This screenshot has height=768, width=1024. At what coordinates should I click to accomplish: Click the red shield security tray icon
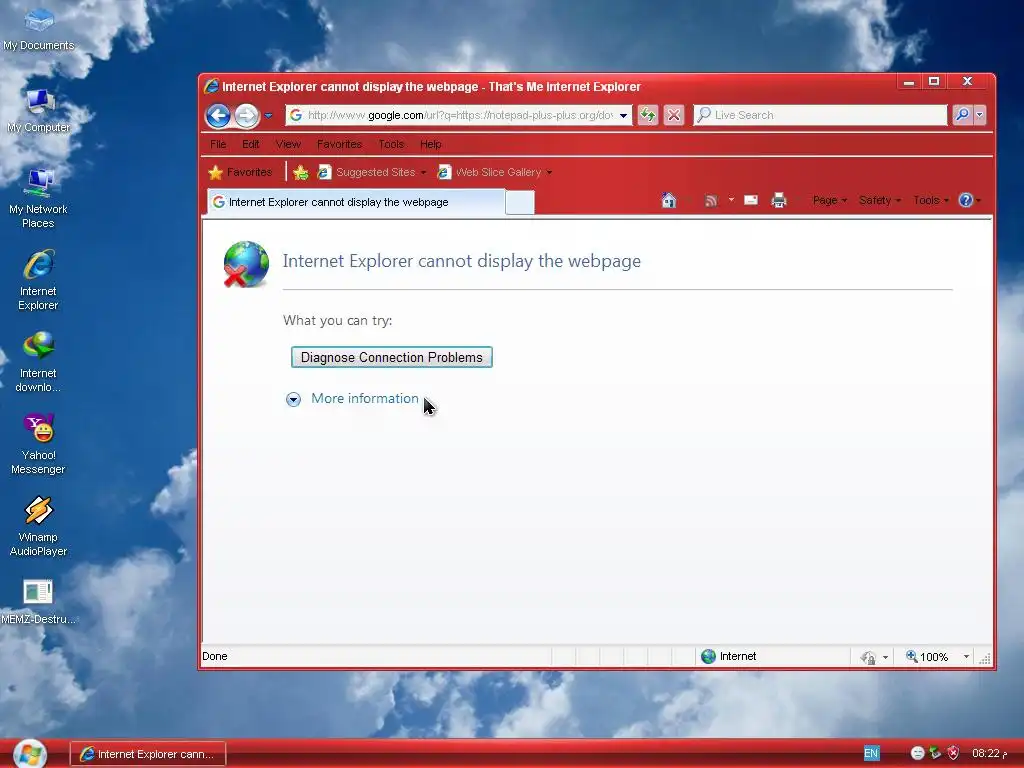(953, 754)
